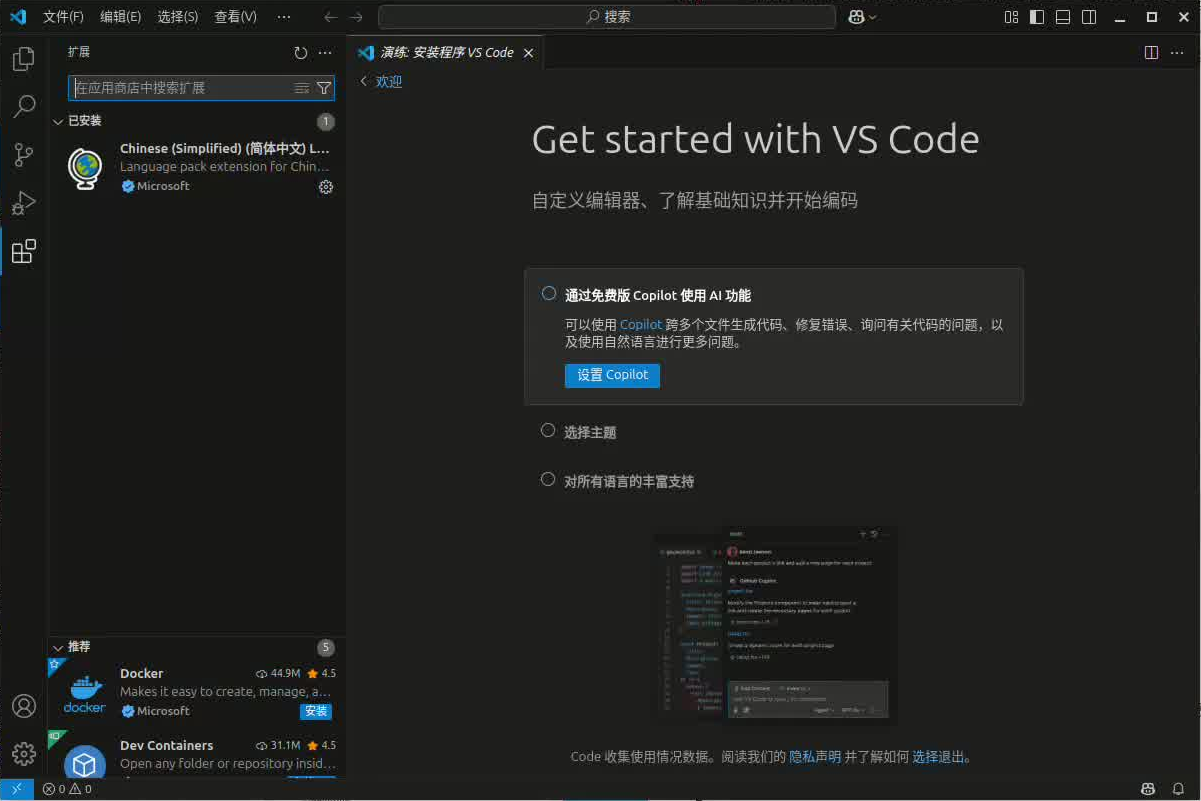Open the Docker extension title
Image resolution: width=1201 pixels, height=801 pixels.
coord(141,673)
